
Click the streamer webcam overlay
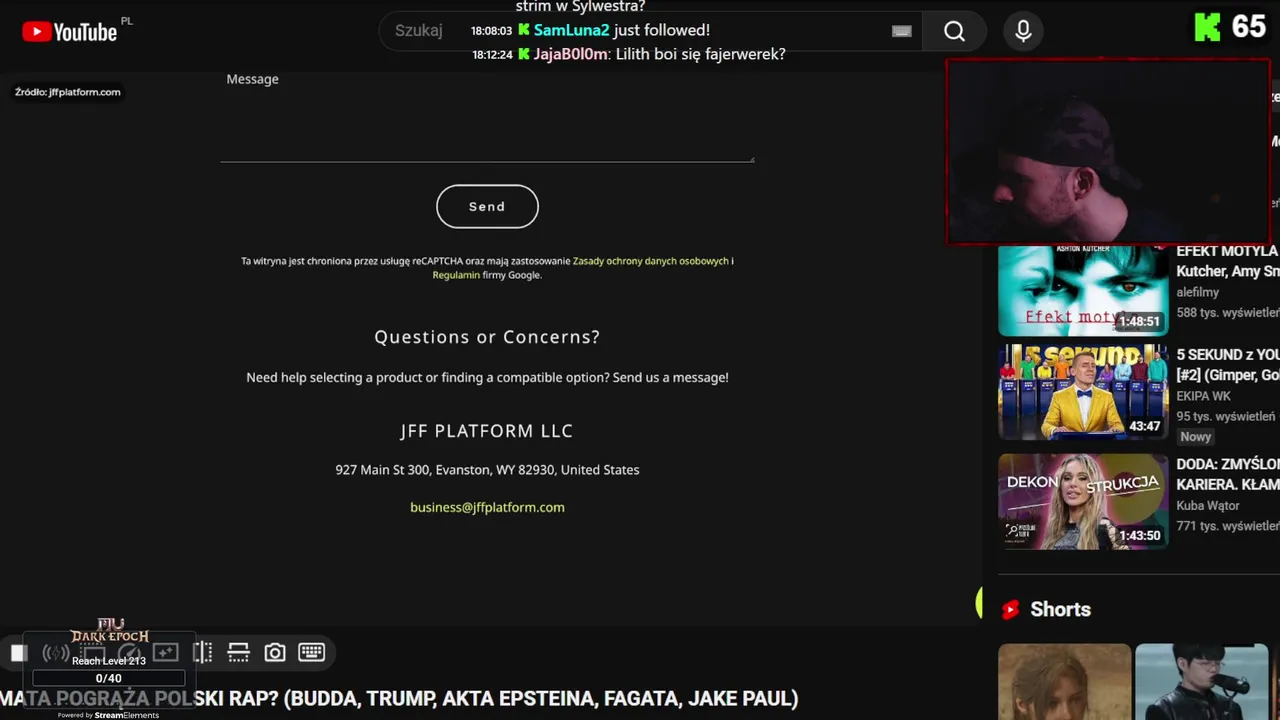(1108, 151)
